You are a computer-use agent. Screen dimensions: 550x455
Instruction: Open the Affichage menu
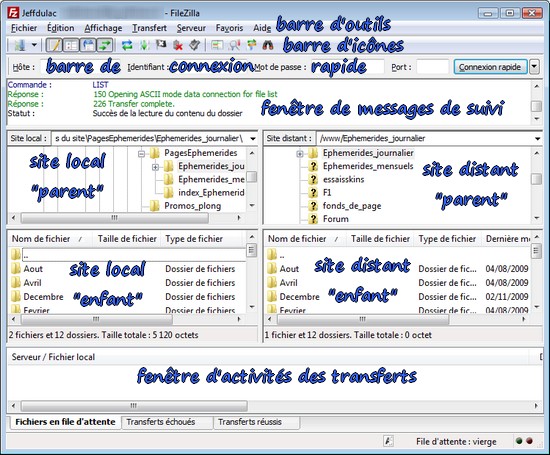103,28
